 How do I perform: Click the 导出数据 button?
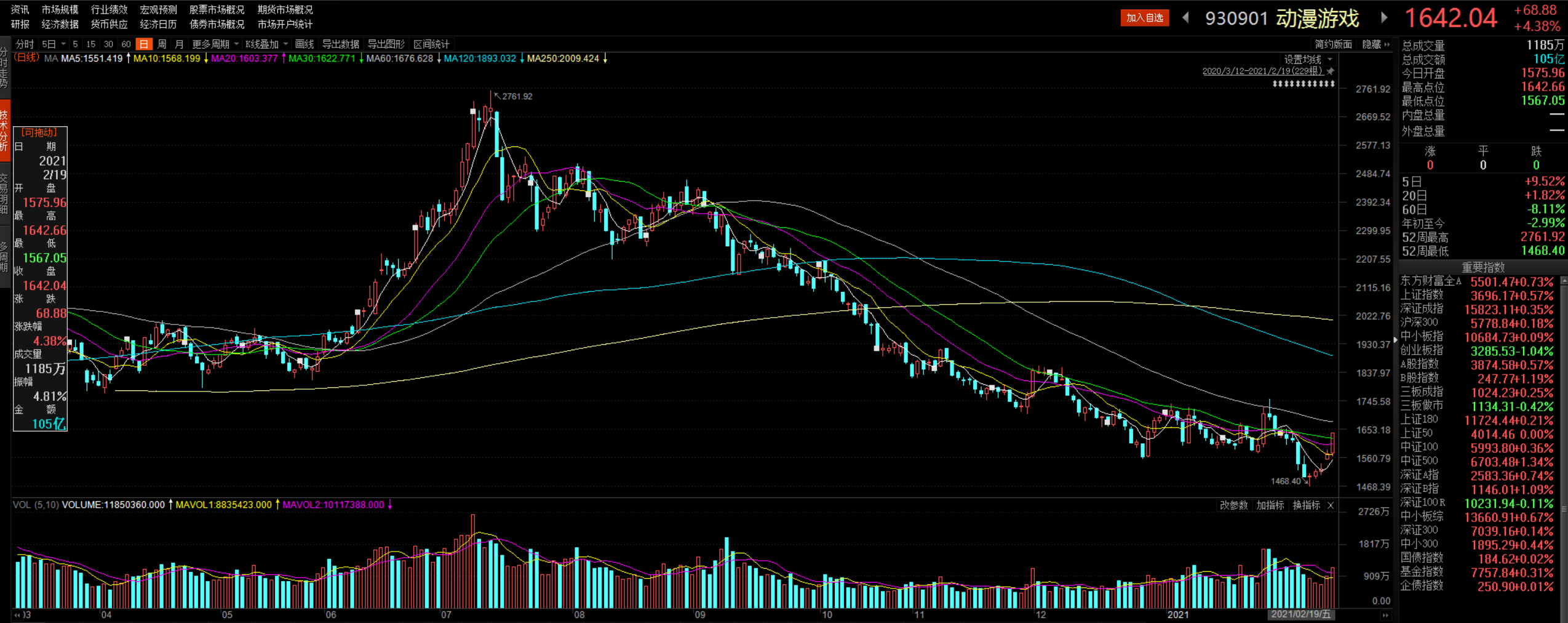tap(341, 44)
